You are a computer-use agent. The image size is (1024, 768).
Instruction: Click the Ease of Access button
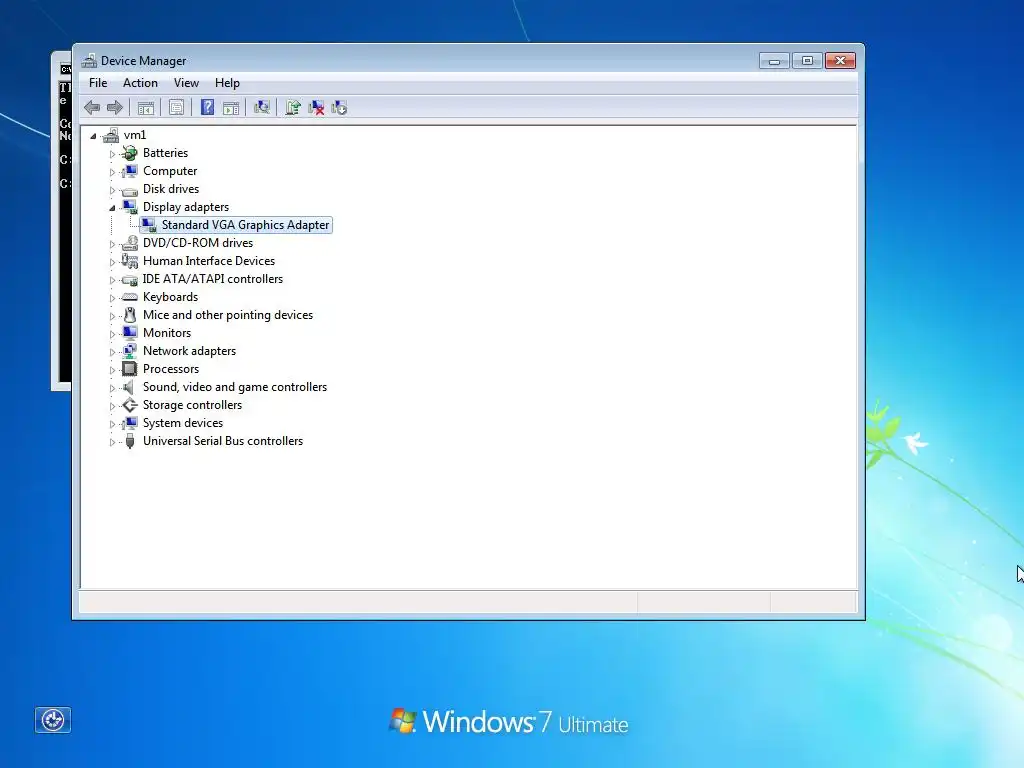[53, 720]
